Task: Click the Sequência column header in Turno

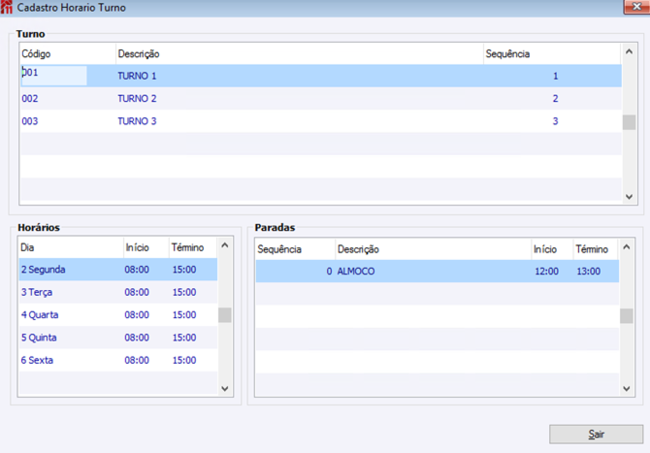Action: [x=552, y=54]
